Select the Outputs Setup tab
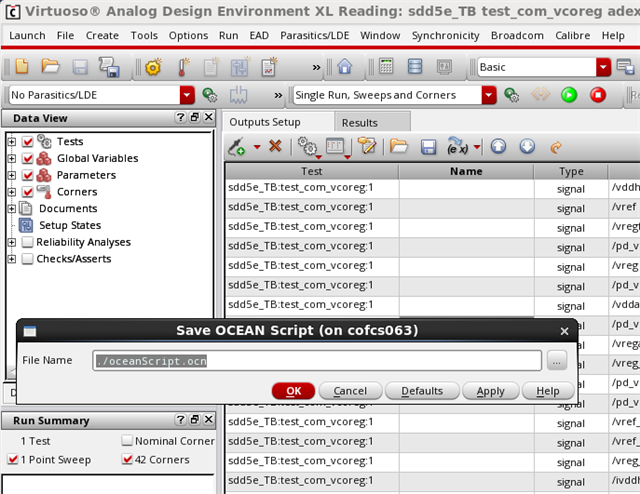640x494 pixels. 278,122
